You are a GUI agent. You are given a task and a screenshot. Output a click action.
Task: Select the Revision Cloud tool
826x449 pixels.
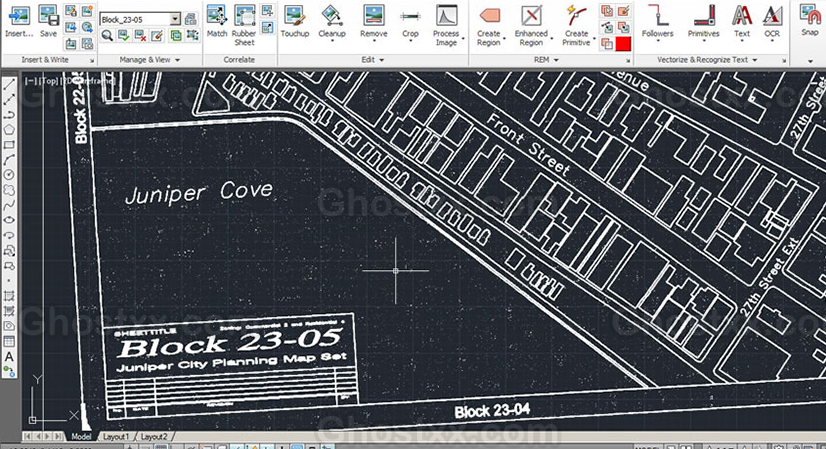point(9,190)
